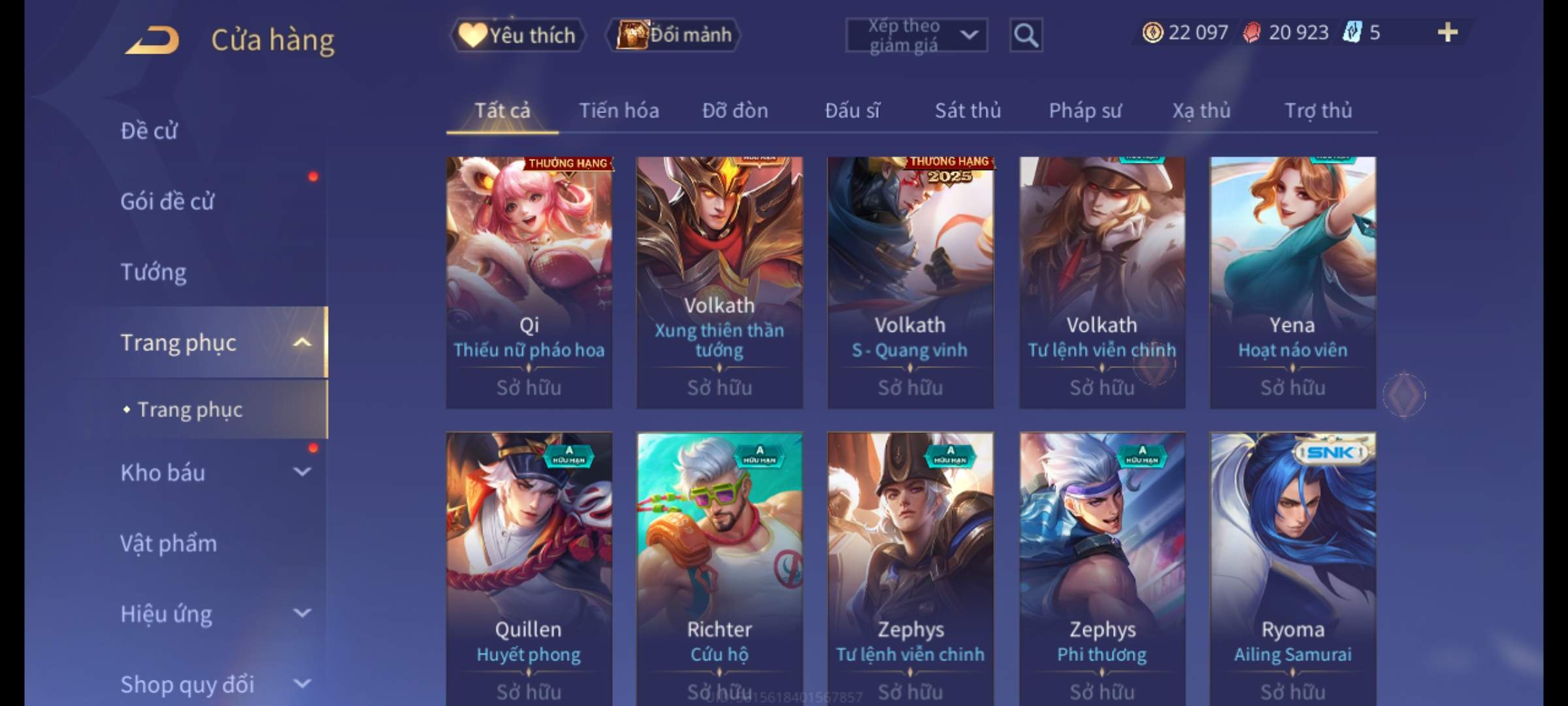Viewport: 1568px width, 706px height.
Task: Switch to the Sát thủ tab
Action: [968, 110]
